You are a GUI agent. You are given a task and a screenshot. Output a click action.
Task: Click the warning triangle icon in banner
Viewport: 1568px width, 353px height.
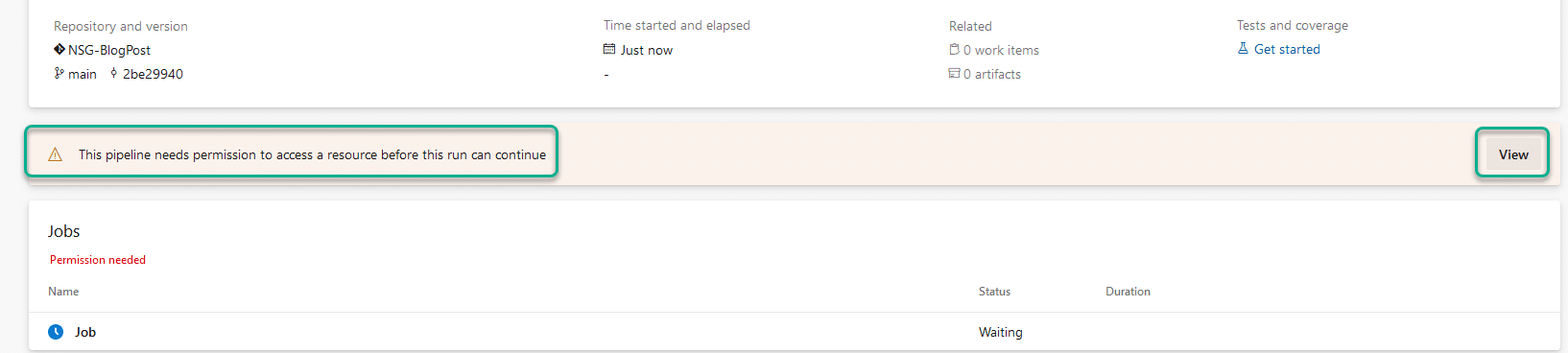coord(56,154)
